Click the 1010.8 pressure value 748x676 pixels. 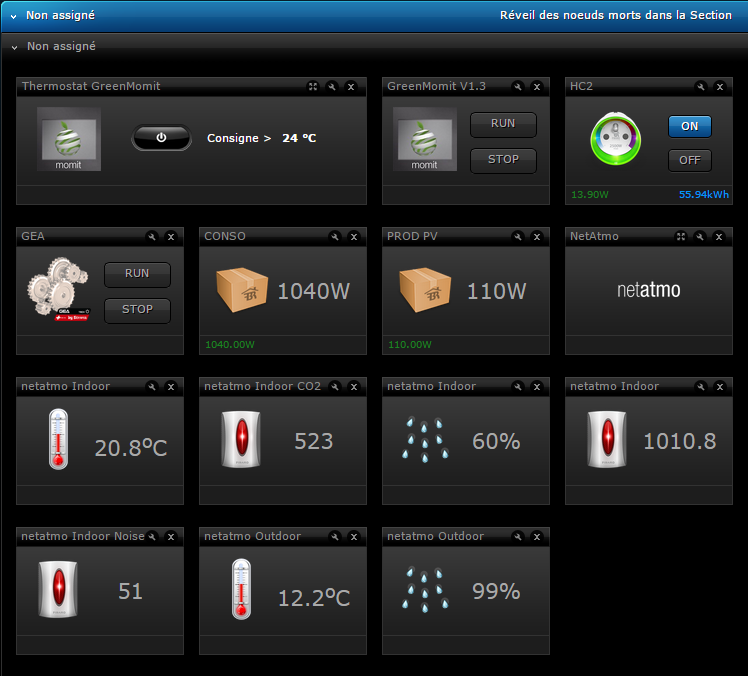[x=680, y=441]
